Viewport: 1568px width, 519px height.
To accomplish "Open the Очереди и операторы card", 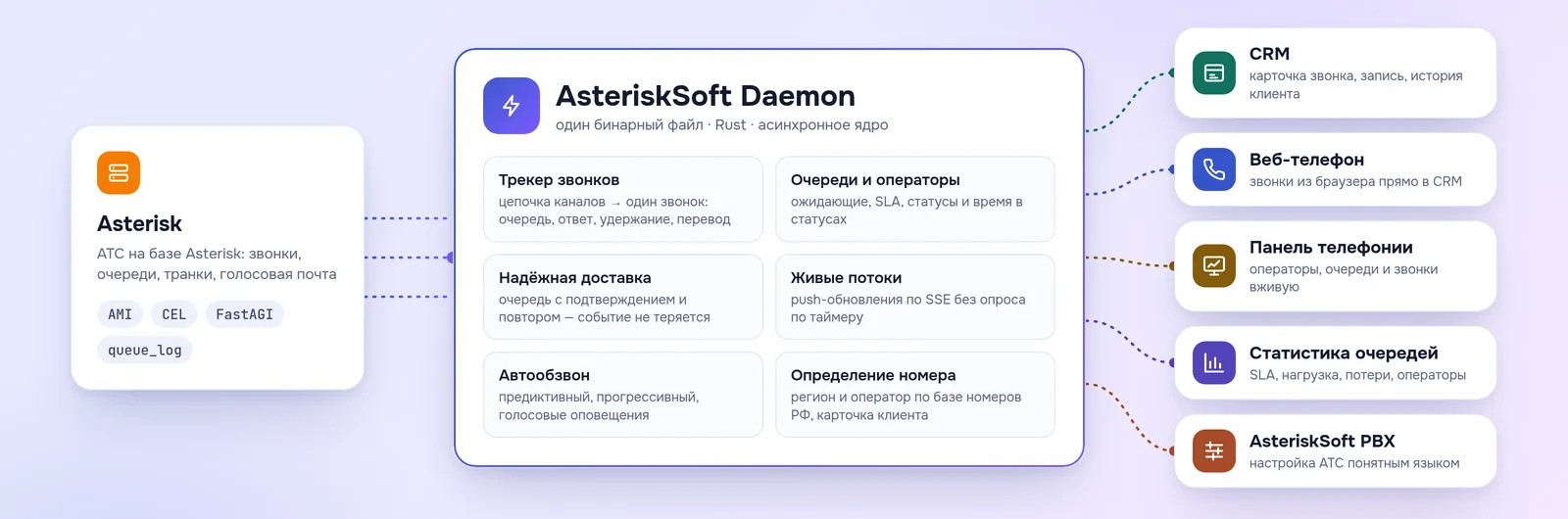I will pyautogui.click(x=915, y=199).
